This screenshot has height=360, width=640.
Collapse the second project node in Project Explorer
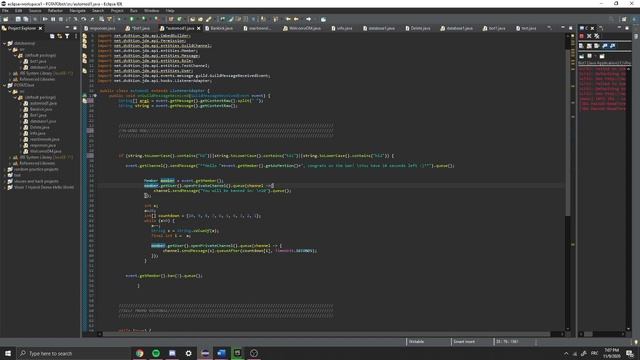5,85
